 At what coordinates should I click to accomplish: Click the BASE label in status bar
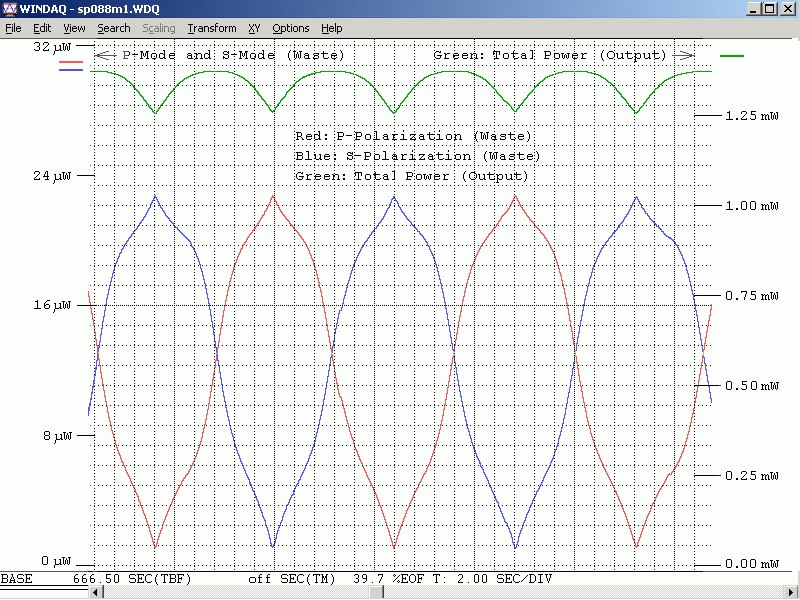[x=16, y=579]
